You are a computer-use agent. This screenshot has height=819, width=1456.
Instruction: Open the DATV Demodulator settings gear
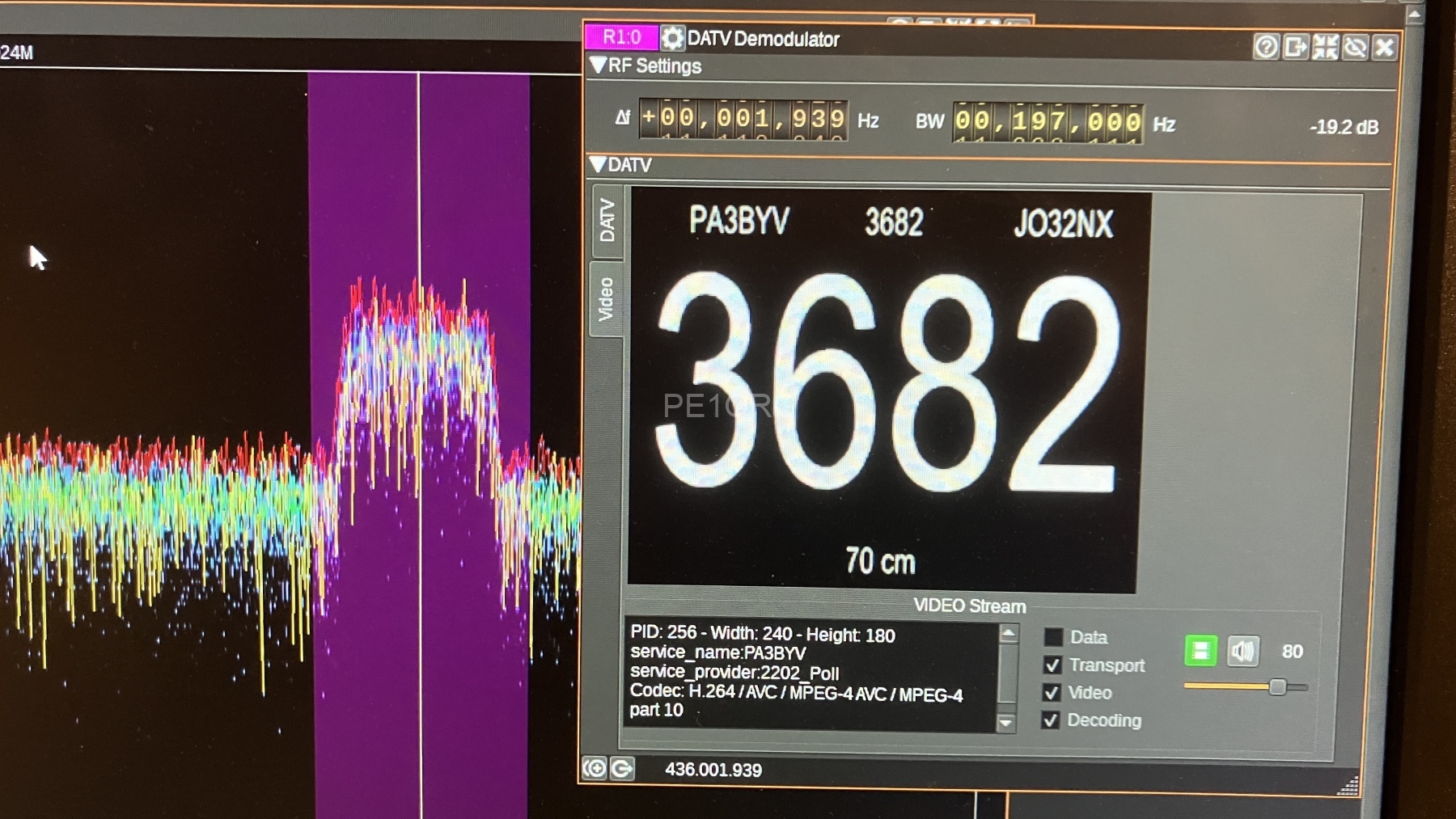point(672,38)
